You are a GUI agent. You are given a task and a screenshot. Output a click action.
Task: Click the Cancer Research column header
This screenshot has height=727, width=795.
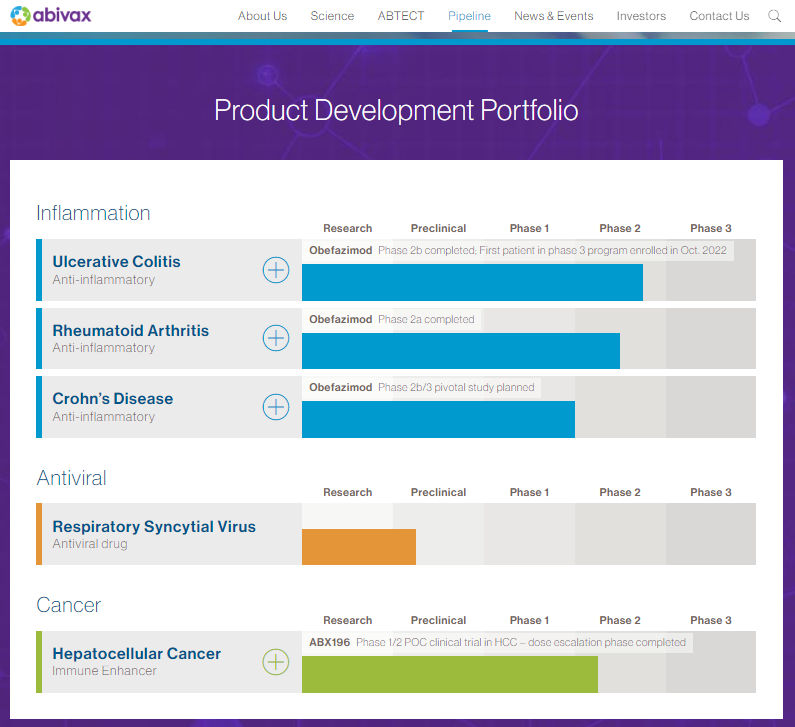click(348, 620)
